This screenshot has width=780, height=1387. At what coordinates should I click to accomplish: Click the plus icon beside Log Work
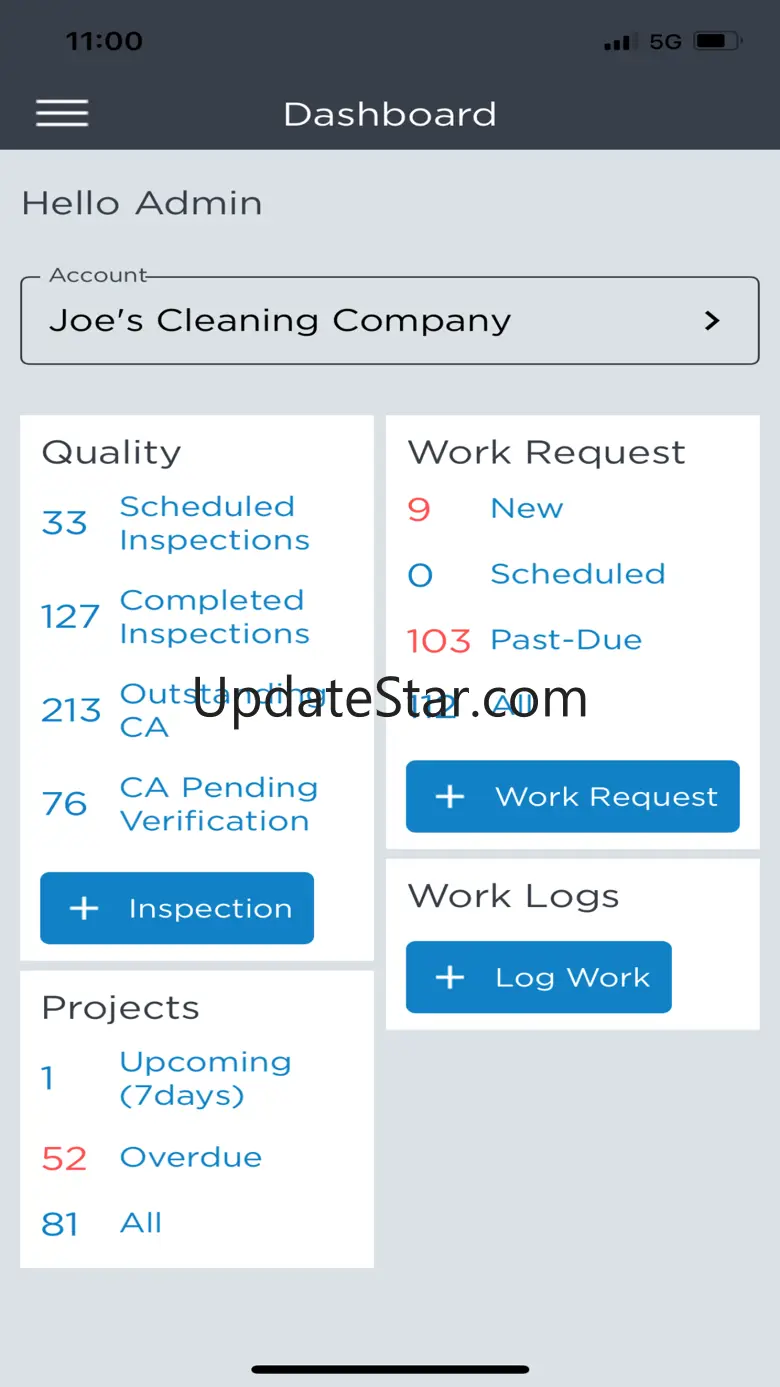point(450,977)
